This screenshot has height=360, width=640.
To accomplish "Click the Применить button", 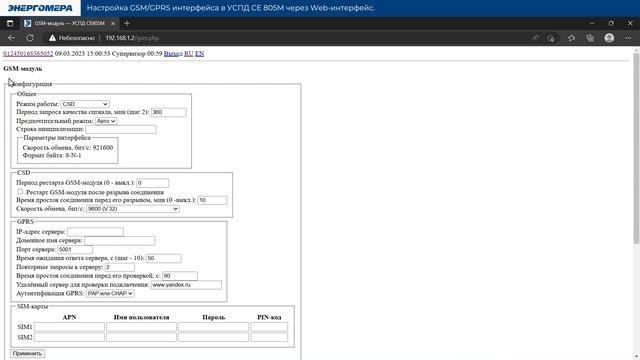I will [27, 353].
